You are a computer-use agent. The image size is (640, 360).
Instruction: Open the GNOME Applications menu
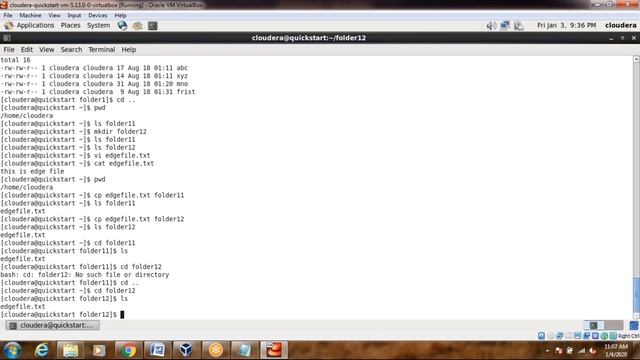pyautogui.click(x=35, y=25)
